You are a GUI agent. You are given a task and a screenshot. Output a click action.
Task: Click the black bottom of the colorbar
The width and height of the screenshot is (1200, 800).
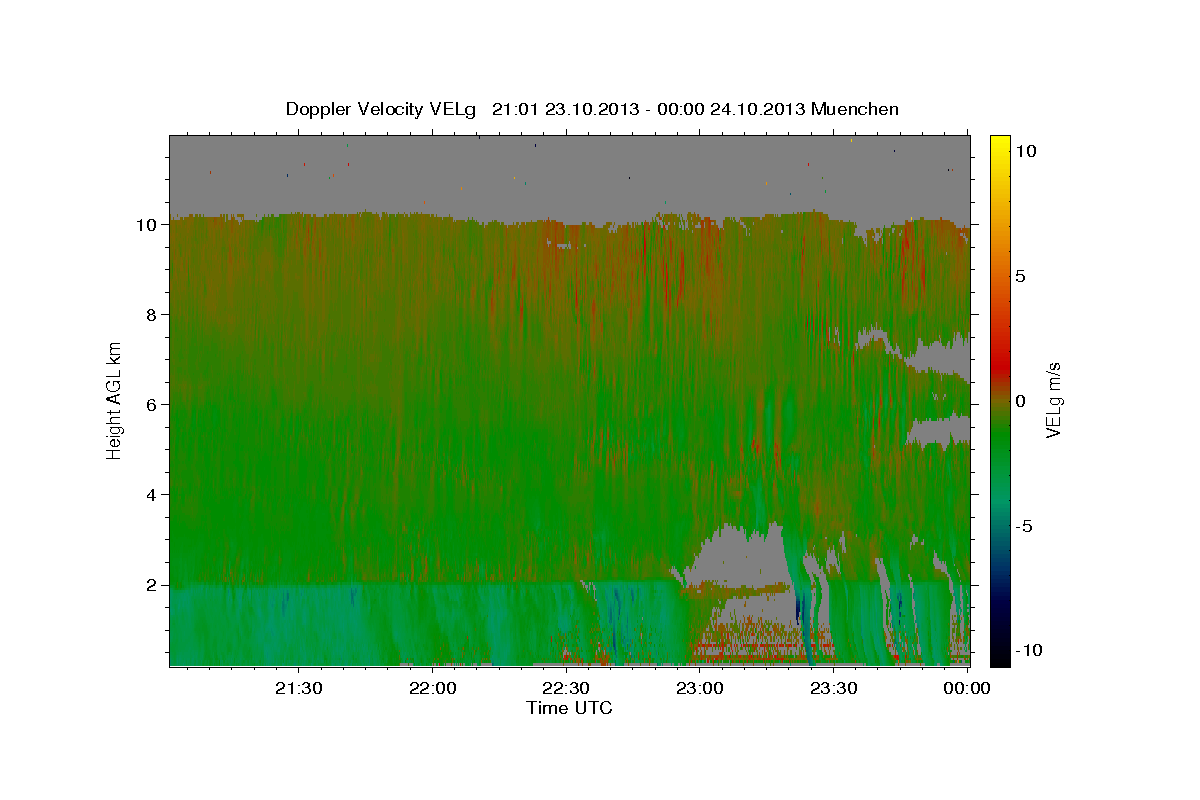[x=1000, y=657]
